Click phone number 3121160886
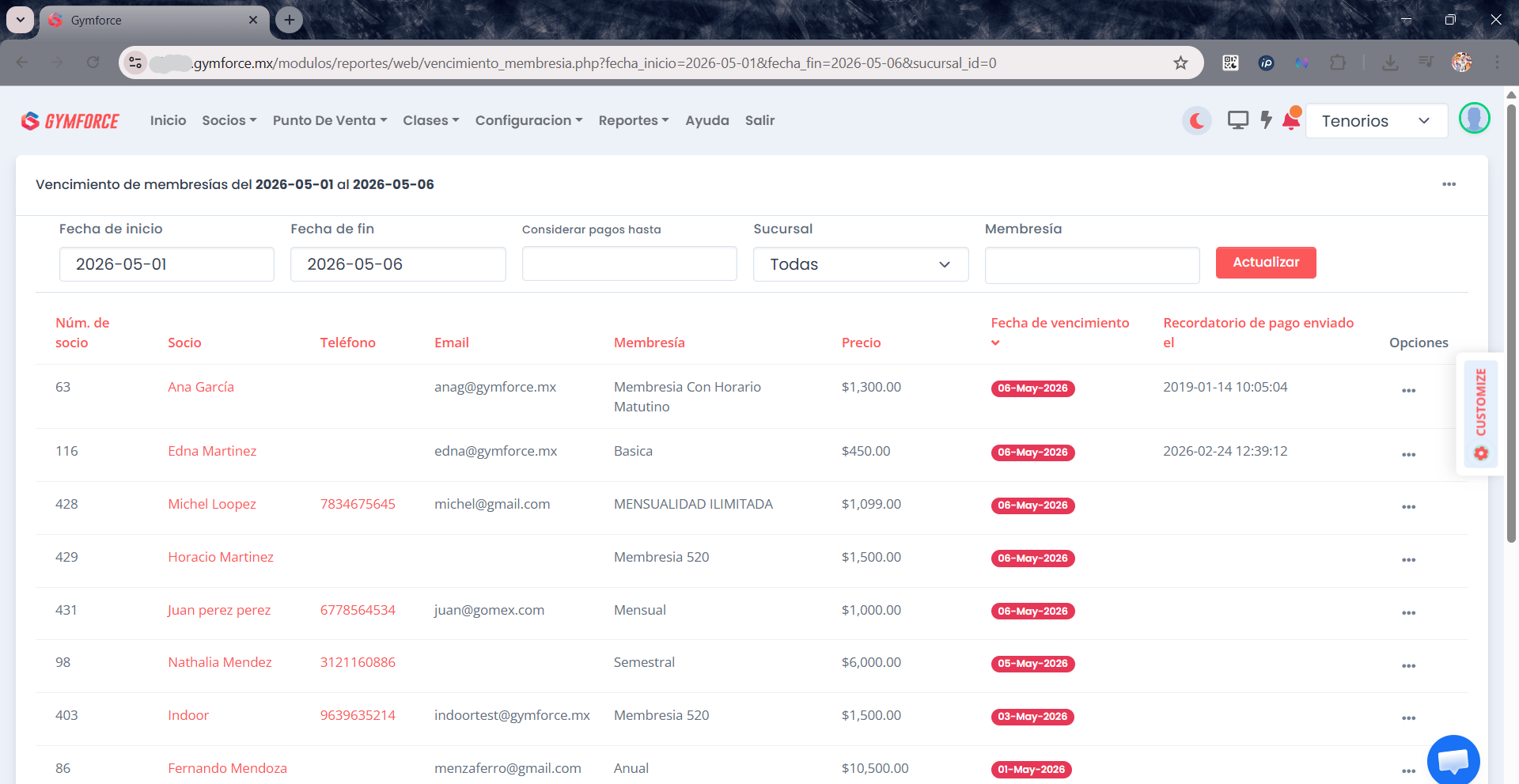The width and height of the screenshot is (1519, 784). pyautogui.click(x=358, y=662)
